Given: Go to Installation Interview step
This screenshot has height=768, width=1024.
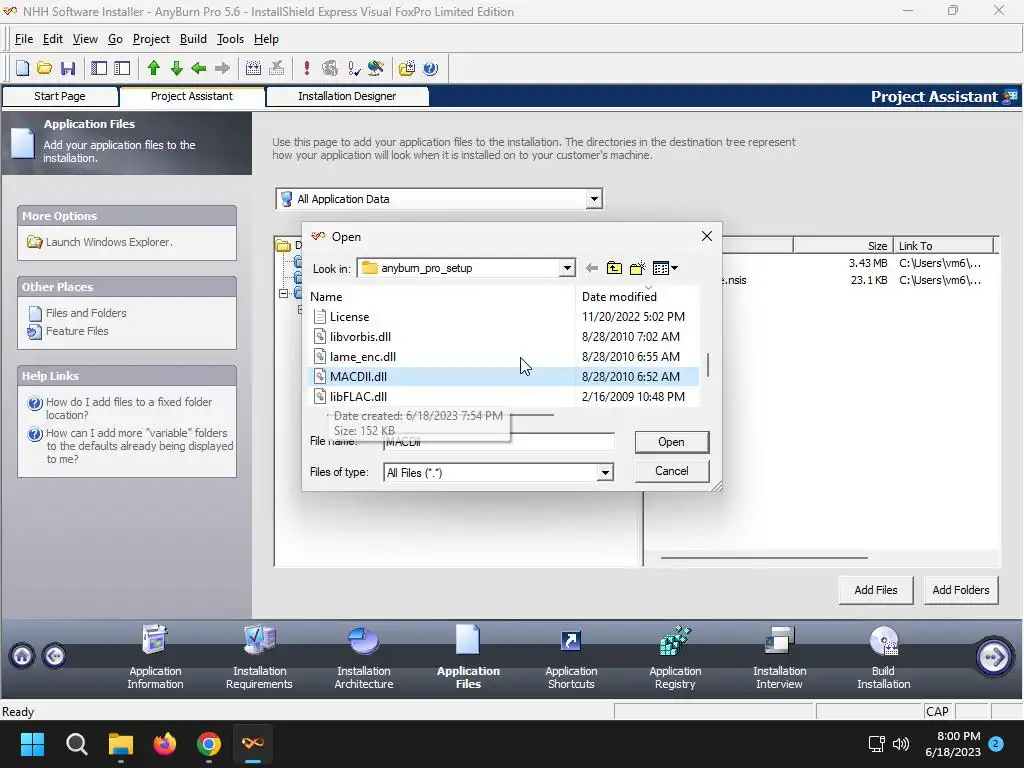Looking at the screenshot, I should pos(779,657).
